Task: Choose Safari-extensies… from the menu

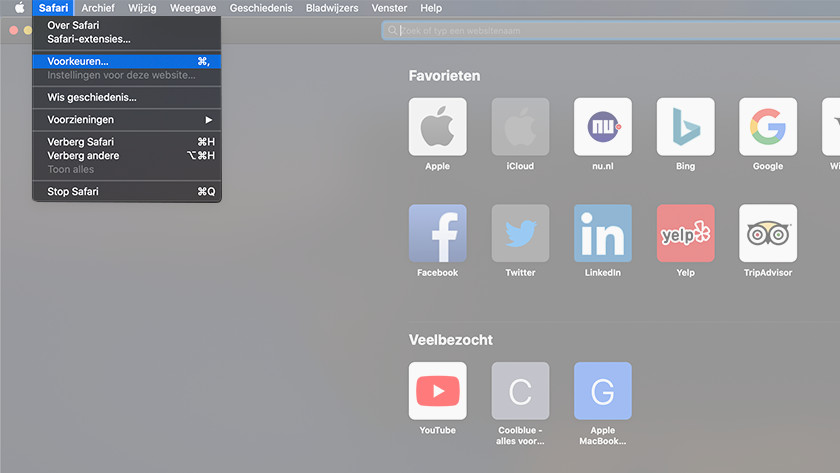Action: point(126,39)
